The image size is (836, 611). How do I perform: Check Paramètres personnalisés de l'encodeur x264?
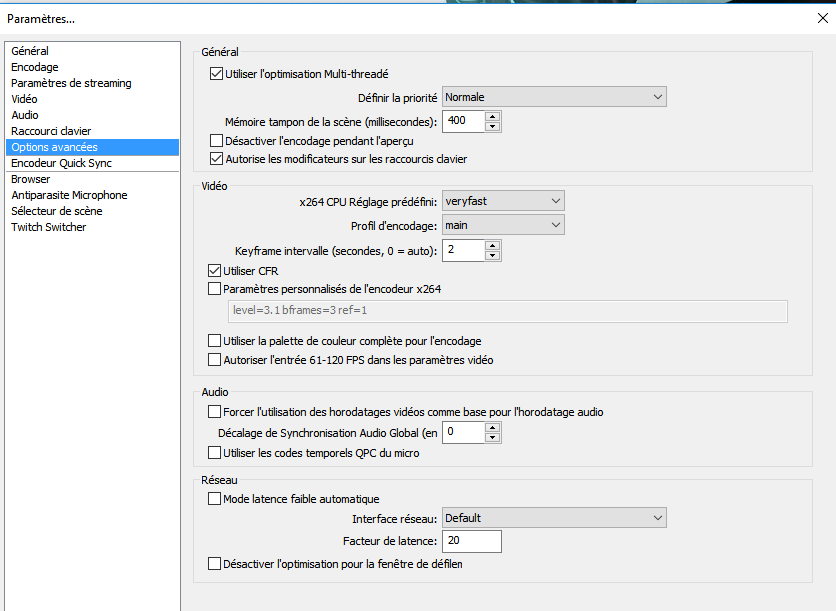[x=214, y=288]
